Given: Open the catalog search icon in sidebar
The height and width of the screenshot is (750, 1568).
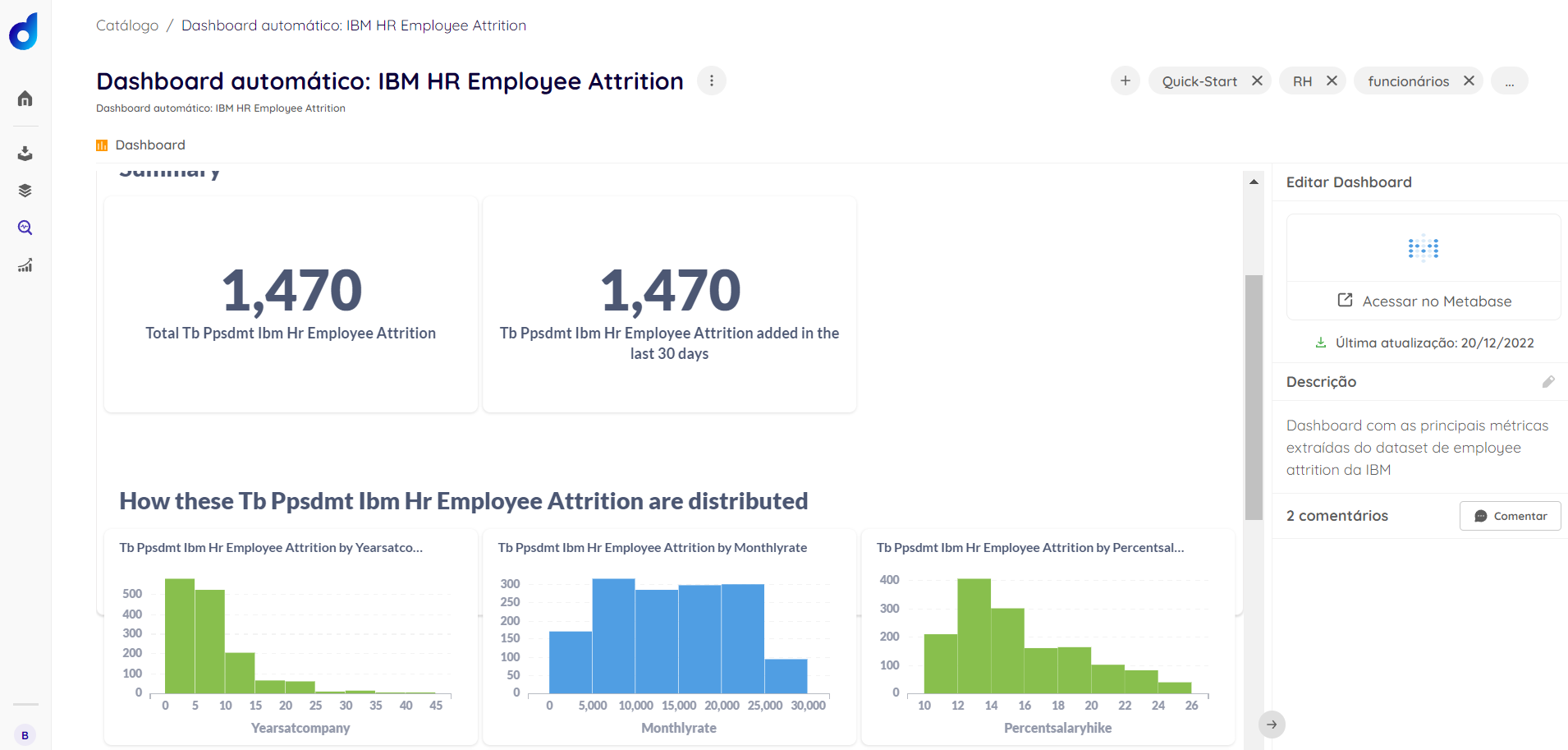Looking at the screenshot, I should click(25, 228).
